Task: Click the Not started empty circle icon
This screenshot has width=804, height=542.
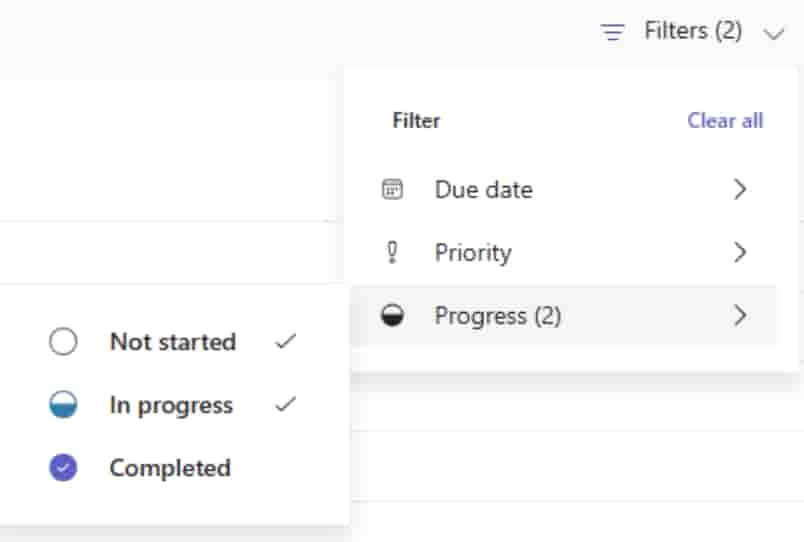Action: pyautogui.click(x=63, y=342)
